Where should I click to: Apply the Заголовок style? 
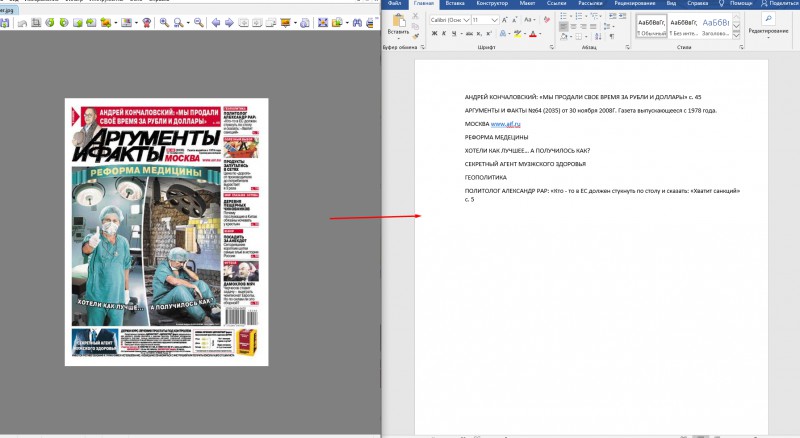pyautogui.click(x=715, y=26)
